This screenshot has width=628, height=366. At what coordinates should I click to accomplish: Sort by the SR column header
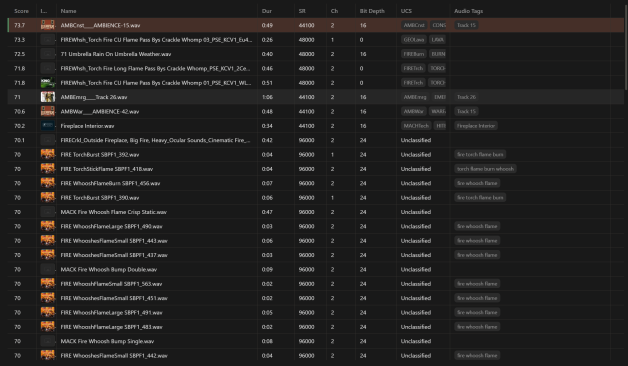pyautogui.click(x=302, y=11)
